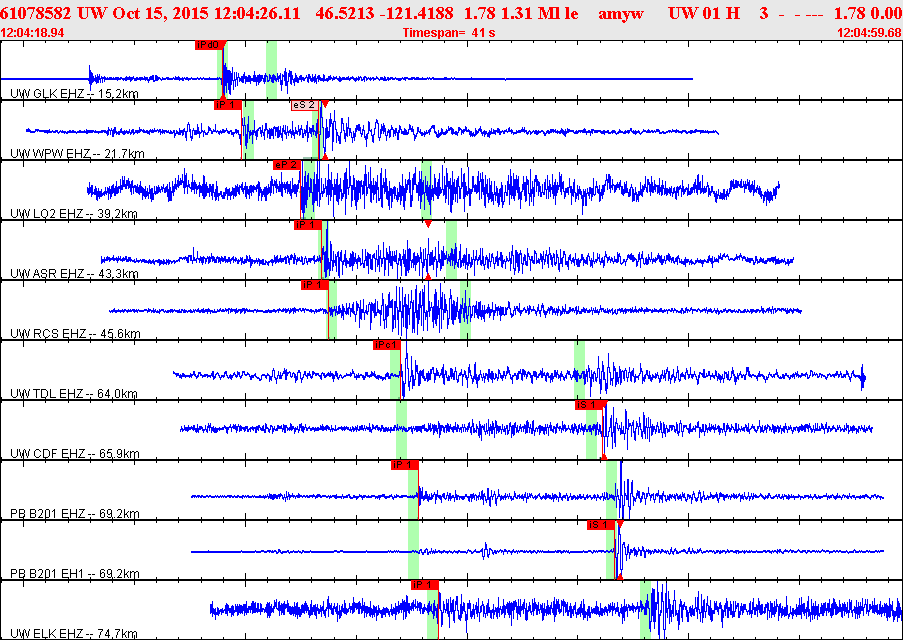Click the end time 12:04:59.68

[x=869, y=33]
